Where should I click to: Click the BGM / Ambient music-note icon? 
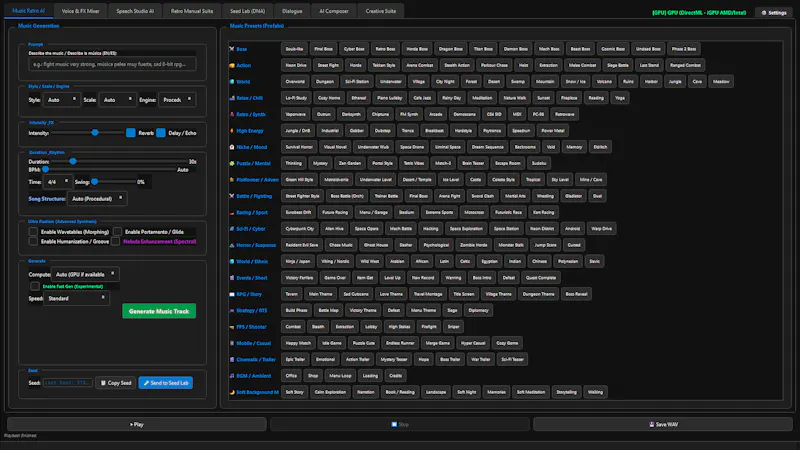point(232,376)
